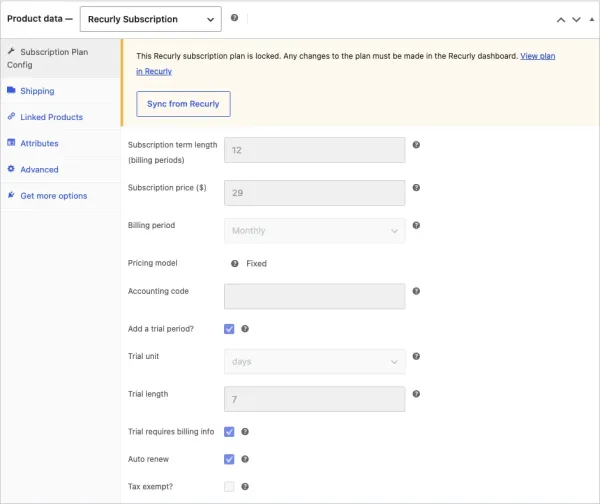Viewport: 600px width, 504px height.
Task: Click help icon for Subscription term length
Action: point(416,145)
